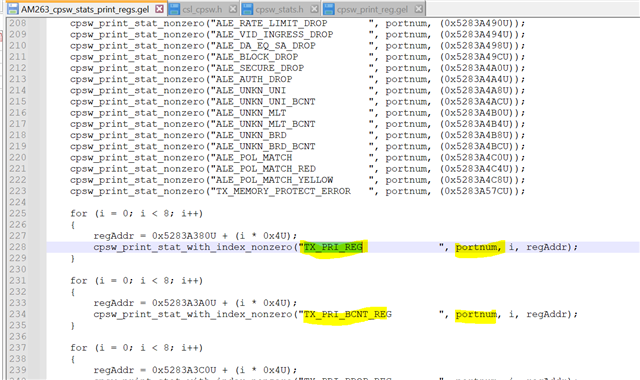Switch to the csl_cpsw.h tab

(202, 9)
